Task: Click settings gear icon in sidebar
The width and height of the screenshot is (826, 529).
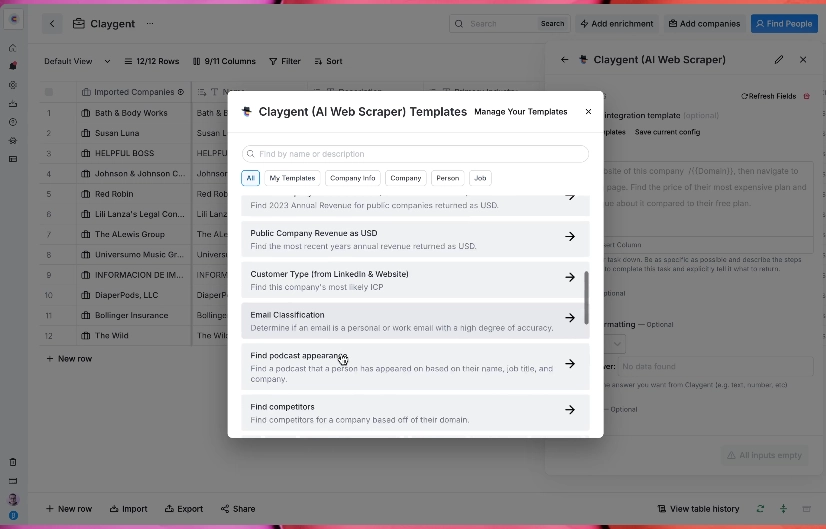Action: [x=13, y=85]
